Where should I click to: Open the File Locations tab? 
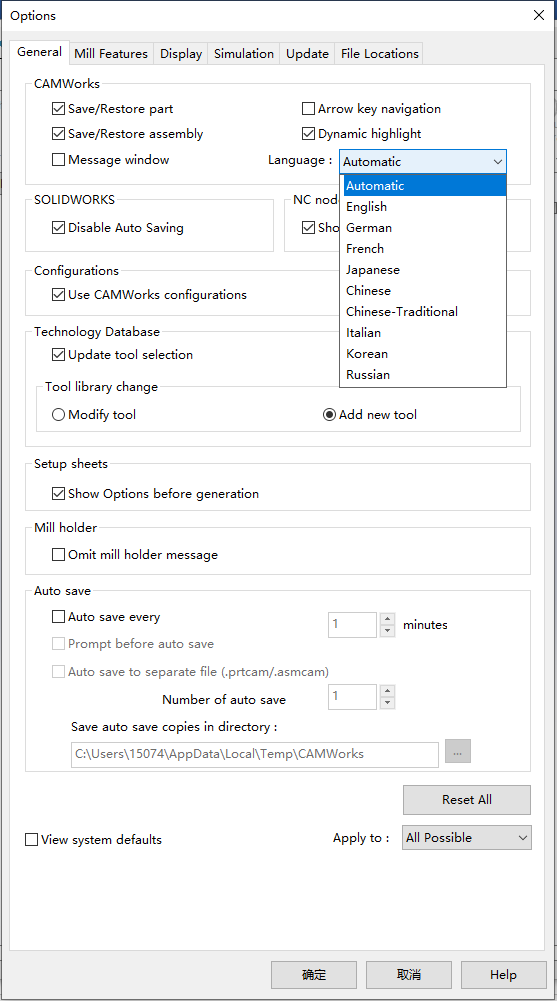point(380,54)
